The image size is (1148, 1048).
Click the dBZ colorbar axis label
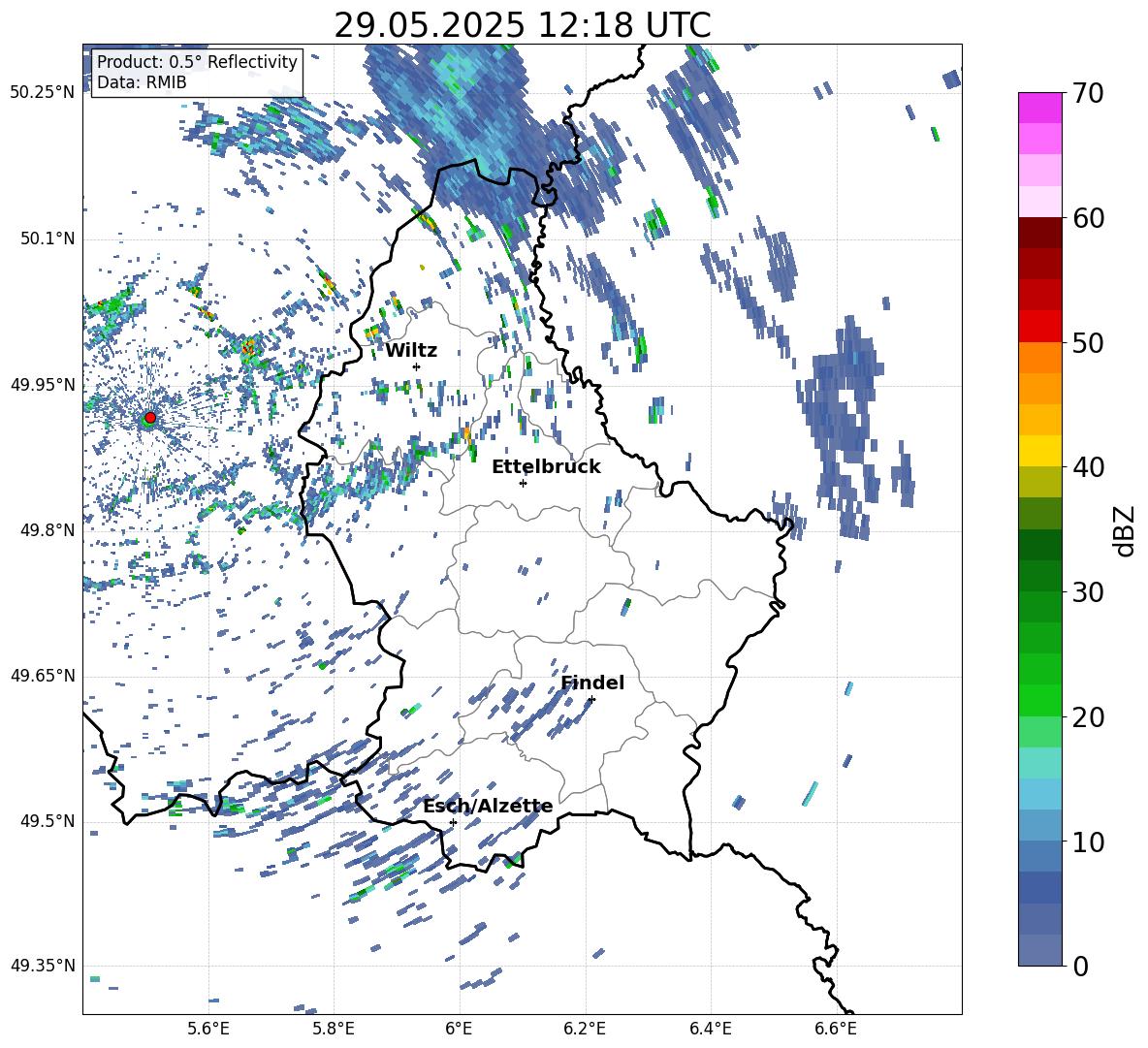coord(1126,530)
